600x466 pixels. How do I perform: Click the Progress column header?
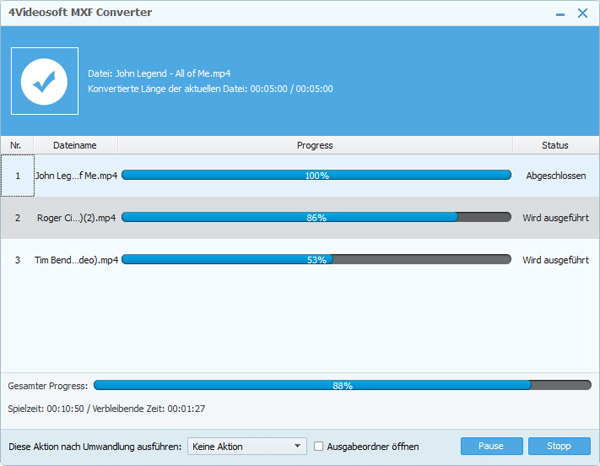[x=315, y=145]
